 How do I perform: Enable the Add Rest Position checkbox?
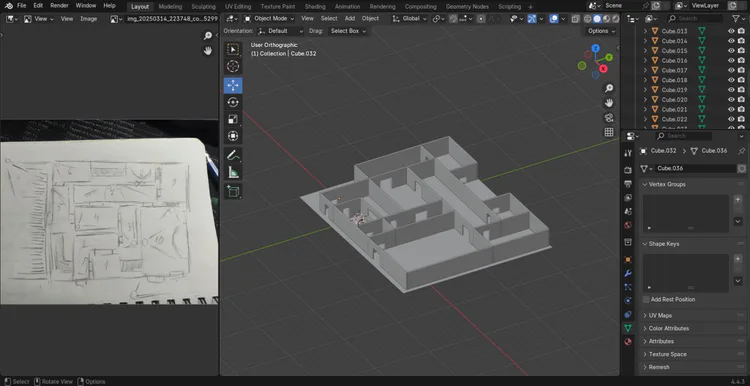tap(646, 299)
